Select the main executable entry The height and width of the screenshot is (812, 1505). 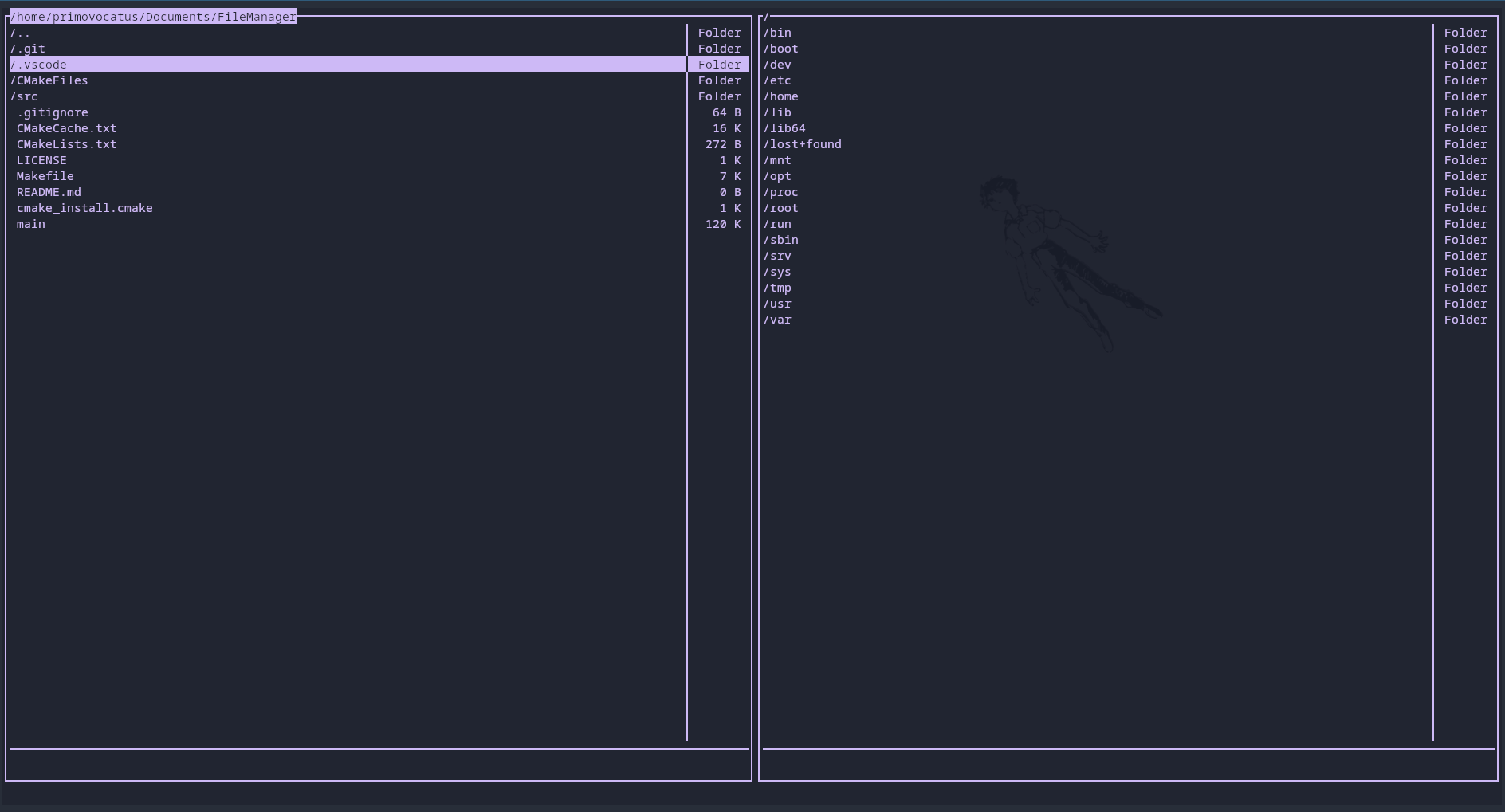point(30,224)
